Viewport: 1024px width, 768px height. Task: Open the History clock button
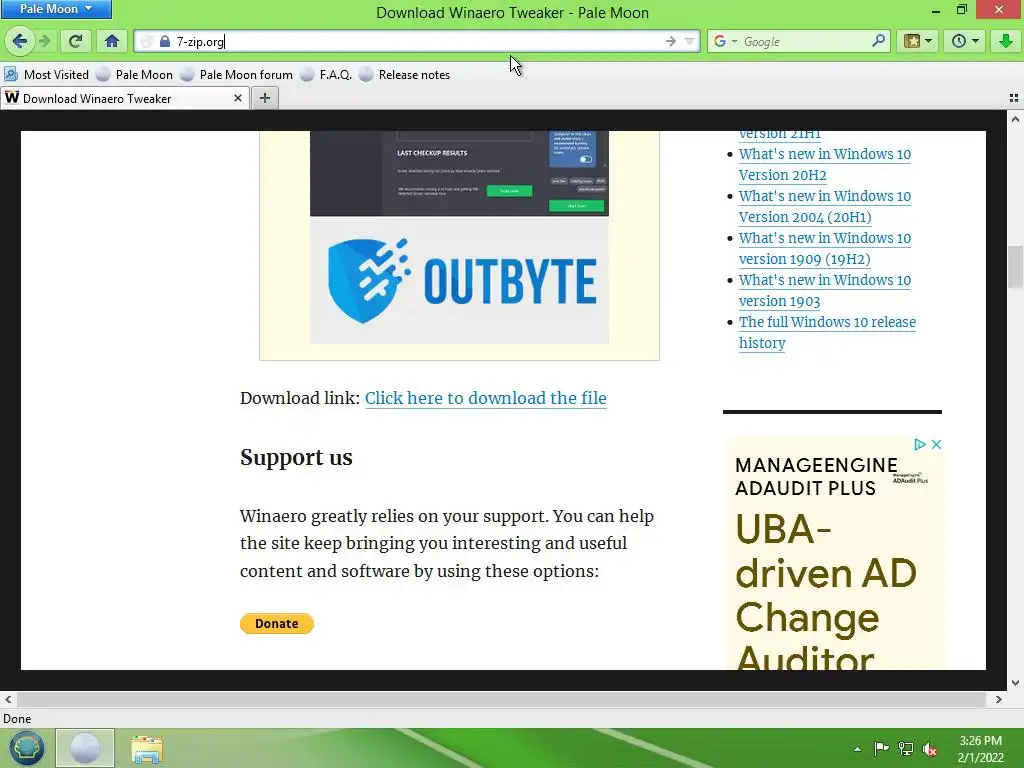point(965,42)
